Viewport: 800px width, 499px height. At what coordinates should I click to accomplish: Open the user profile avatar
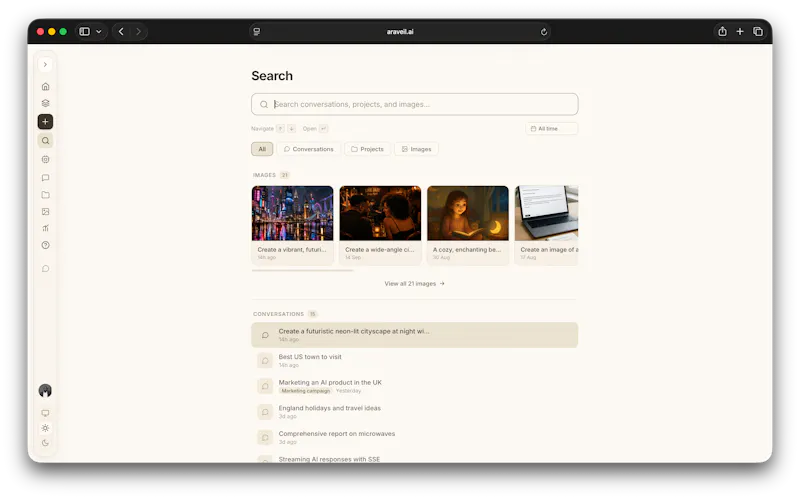tap(45, 391)
